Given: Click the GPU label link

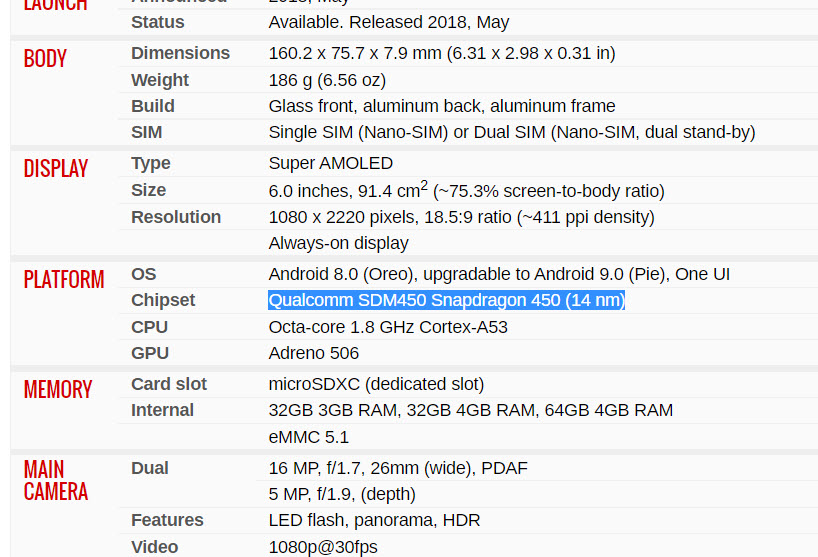Looking at the screenshot, I should pos(150,353).
